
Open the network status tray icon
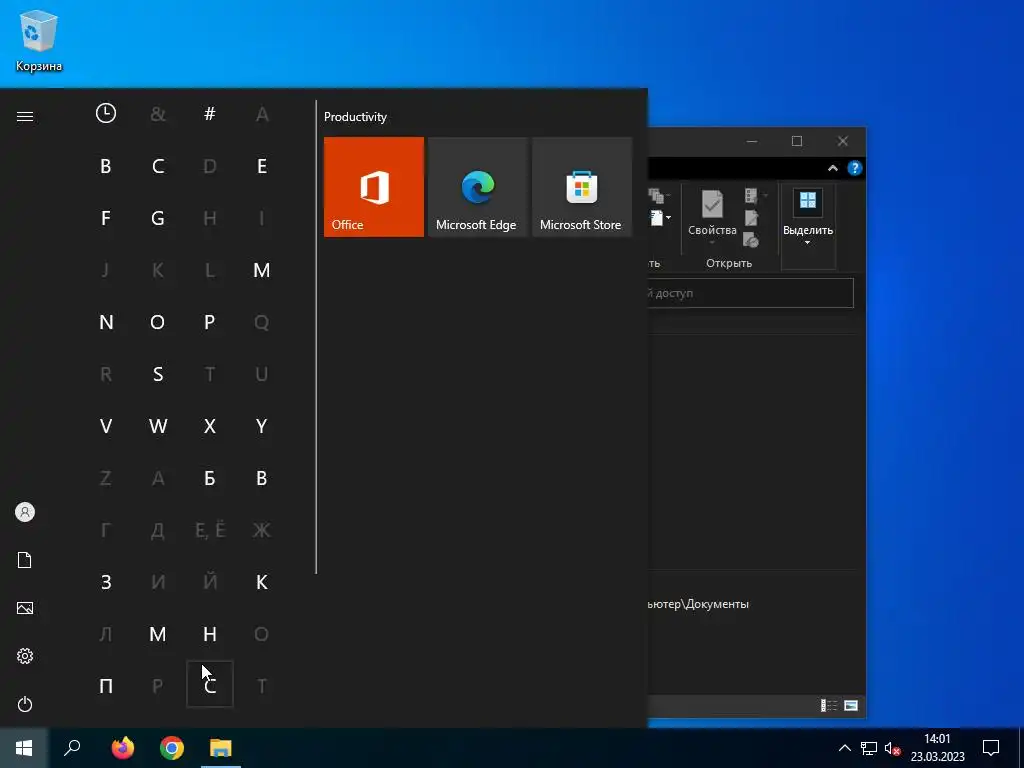point(869,748)
